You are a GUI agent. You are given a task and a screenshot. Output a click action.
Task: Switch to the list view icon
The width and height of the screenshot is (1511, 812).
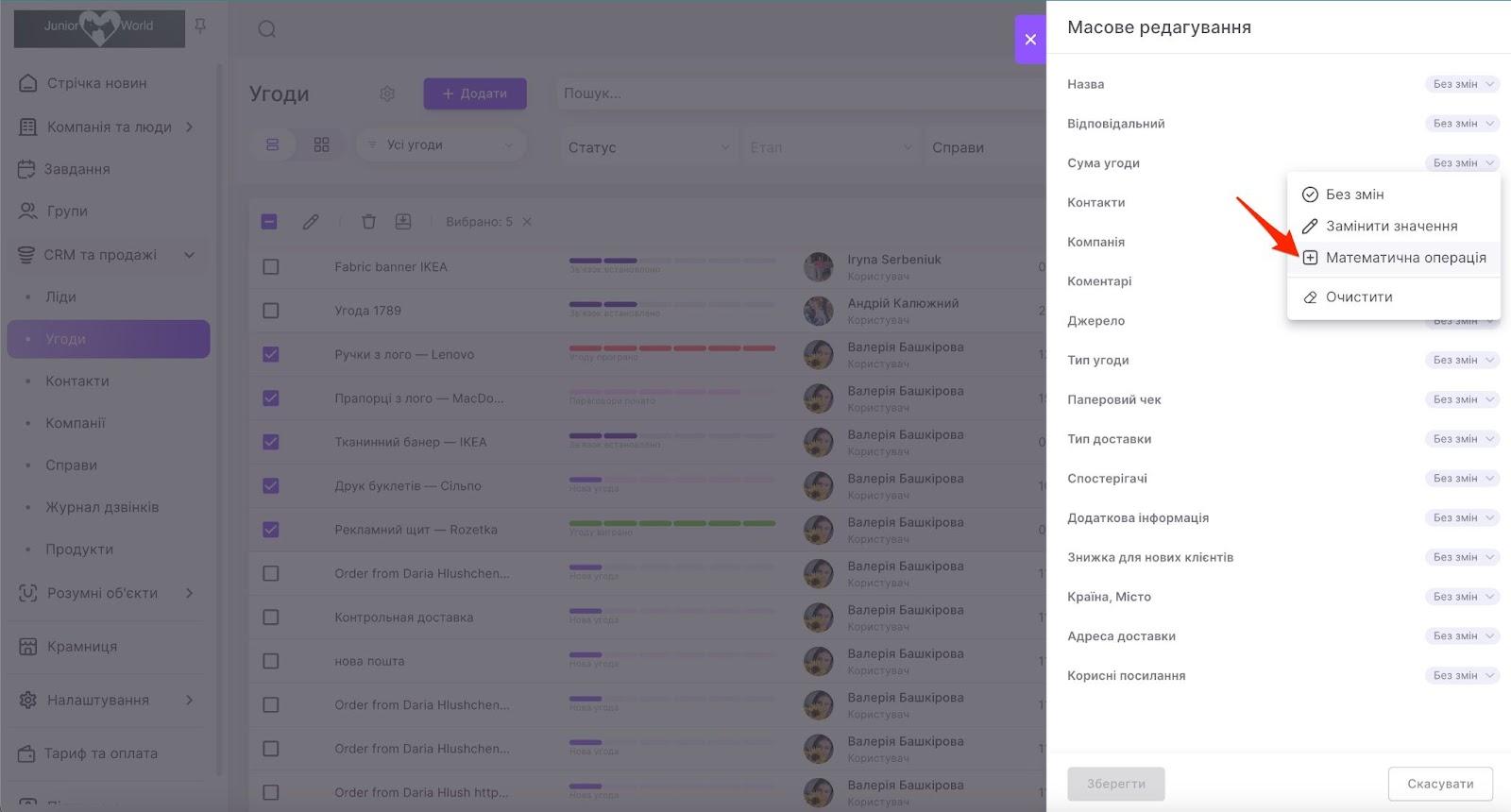273,144
